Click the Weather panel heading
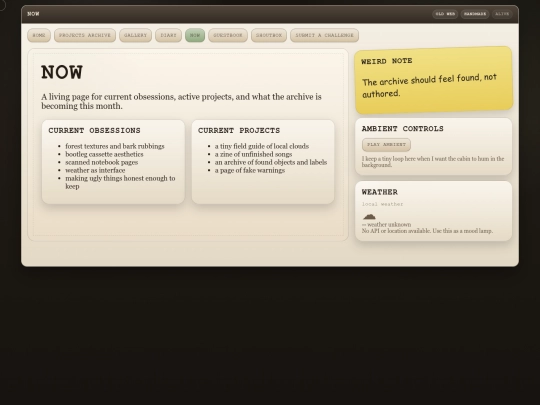540x405 pixels. pos(380,192)
